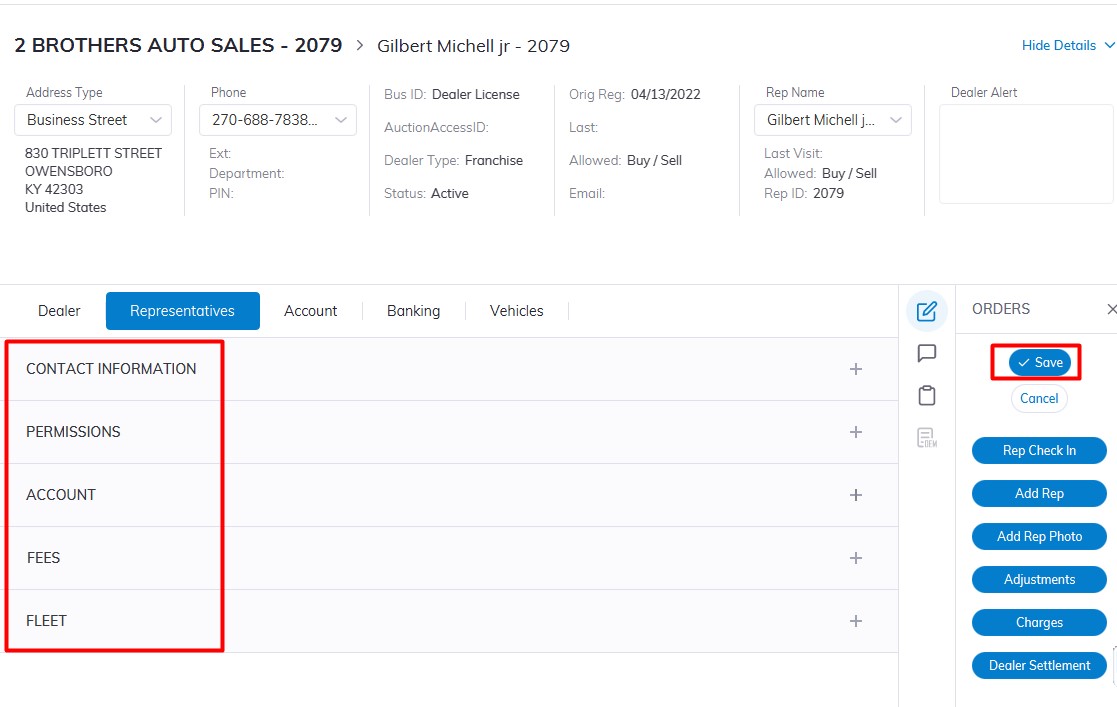Open the Phone number dropdown

point(278,120)
